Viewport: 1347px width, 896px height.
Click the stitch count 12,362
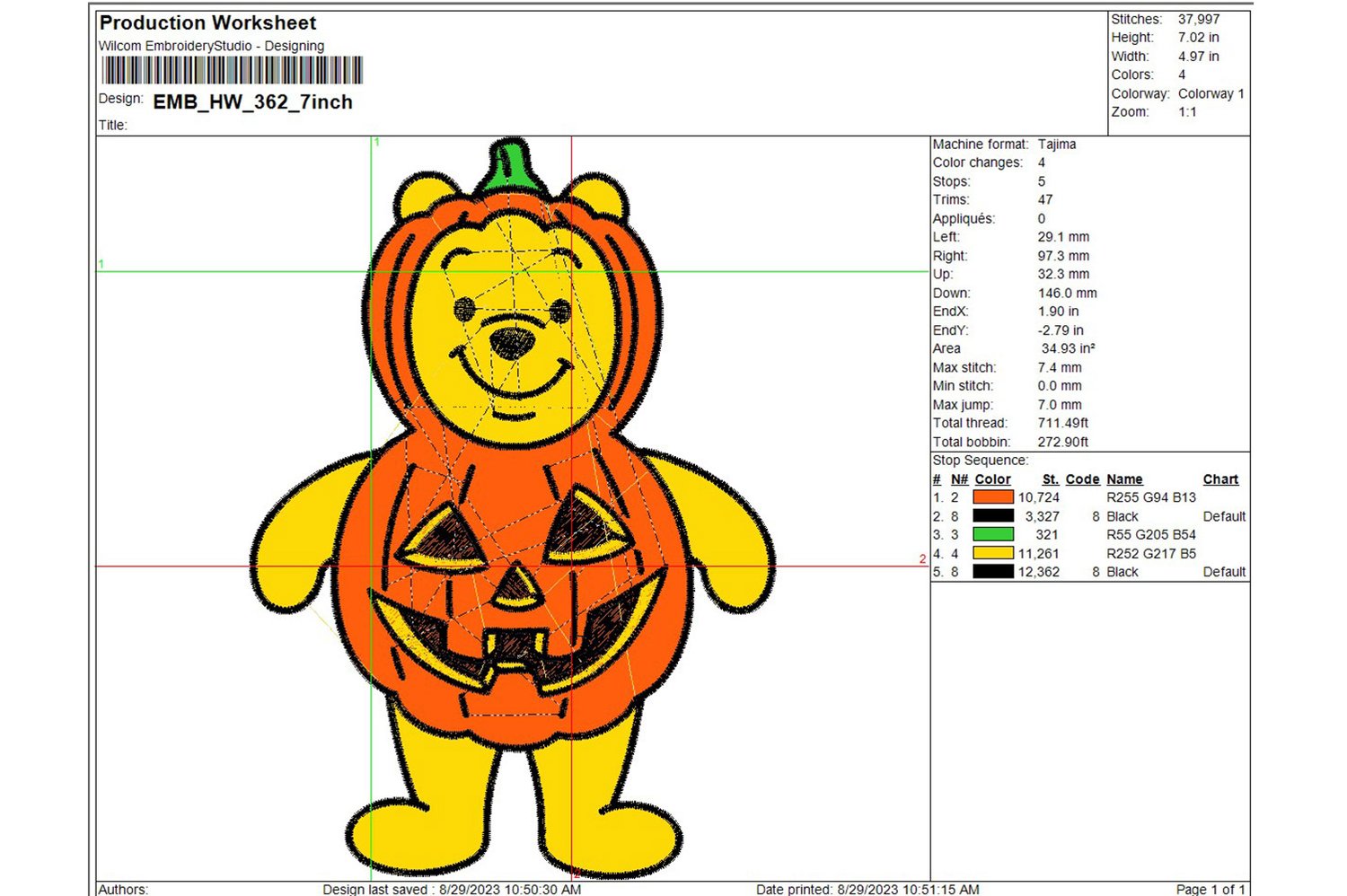pyautogui.click(x=1039, y=572)
